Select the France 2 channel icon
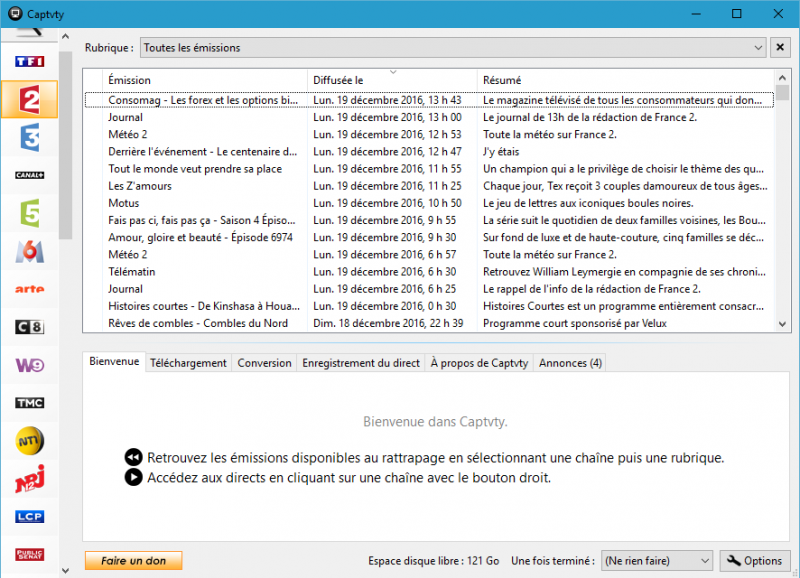 tap(30, 99)
